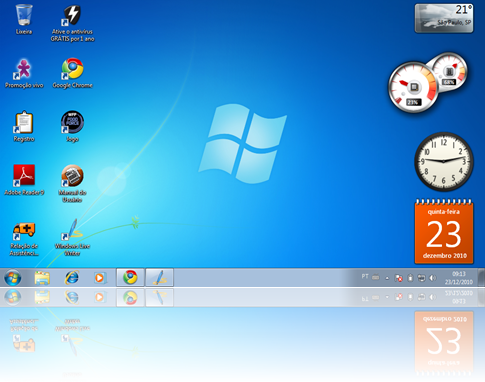Image resolution: width=485 pixels, height=382 pixels.
Task: Switch to Windows Live Writer taskbar button
Action: pos(159,277)
